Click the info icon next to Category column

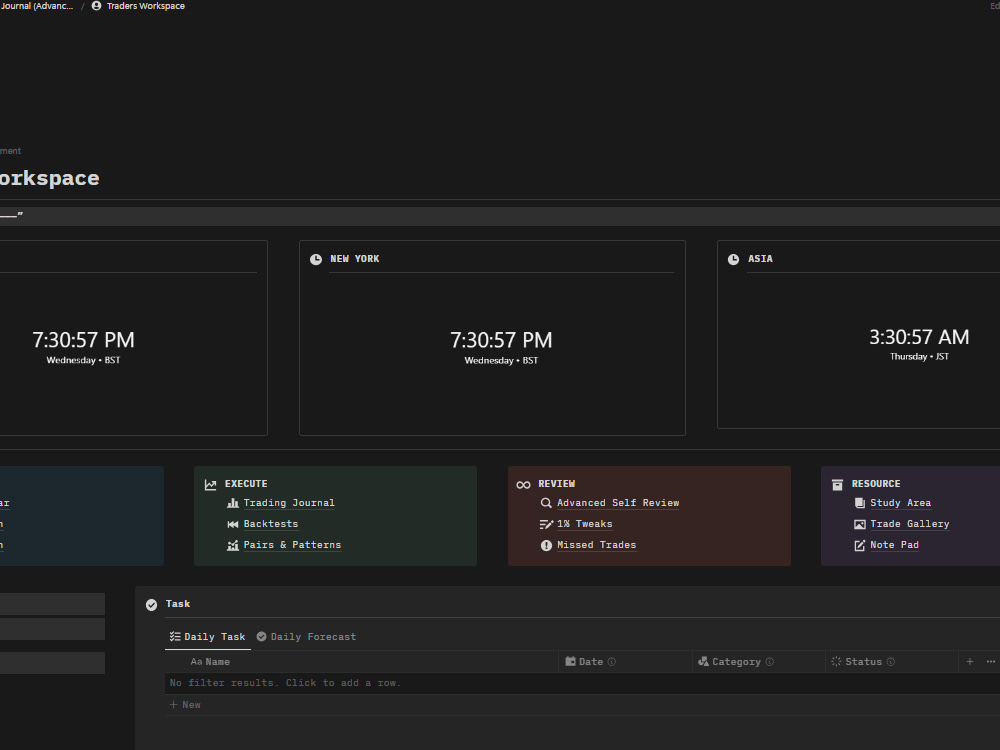(x=770, y=662)
